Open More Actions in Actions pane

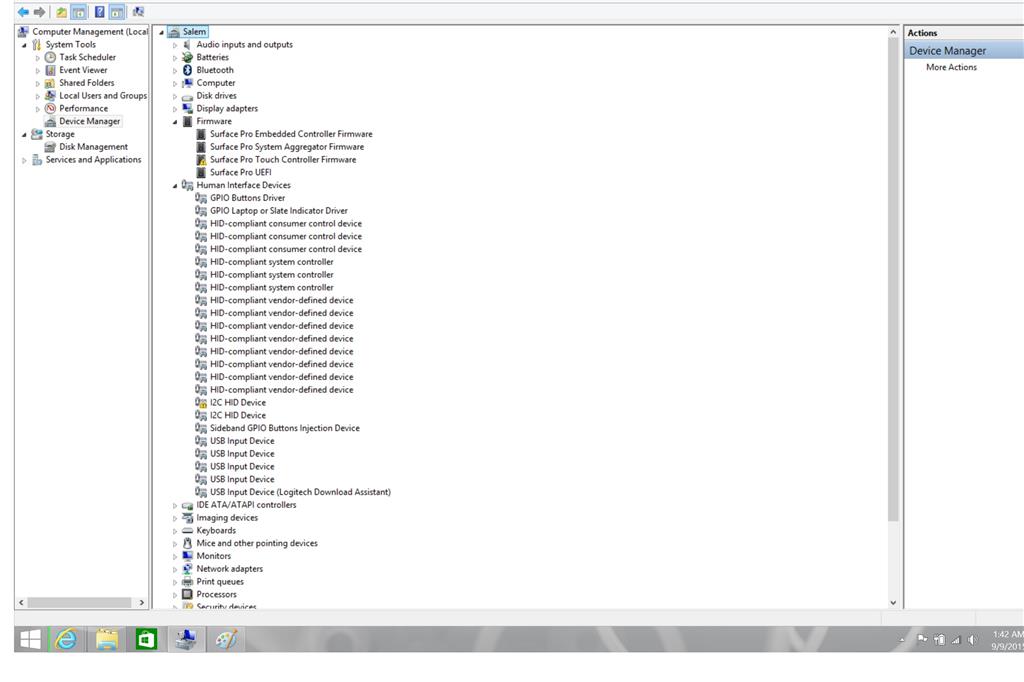coord(951,67)
